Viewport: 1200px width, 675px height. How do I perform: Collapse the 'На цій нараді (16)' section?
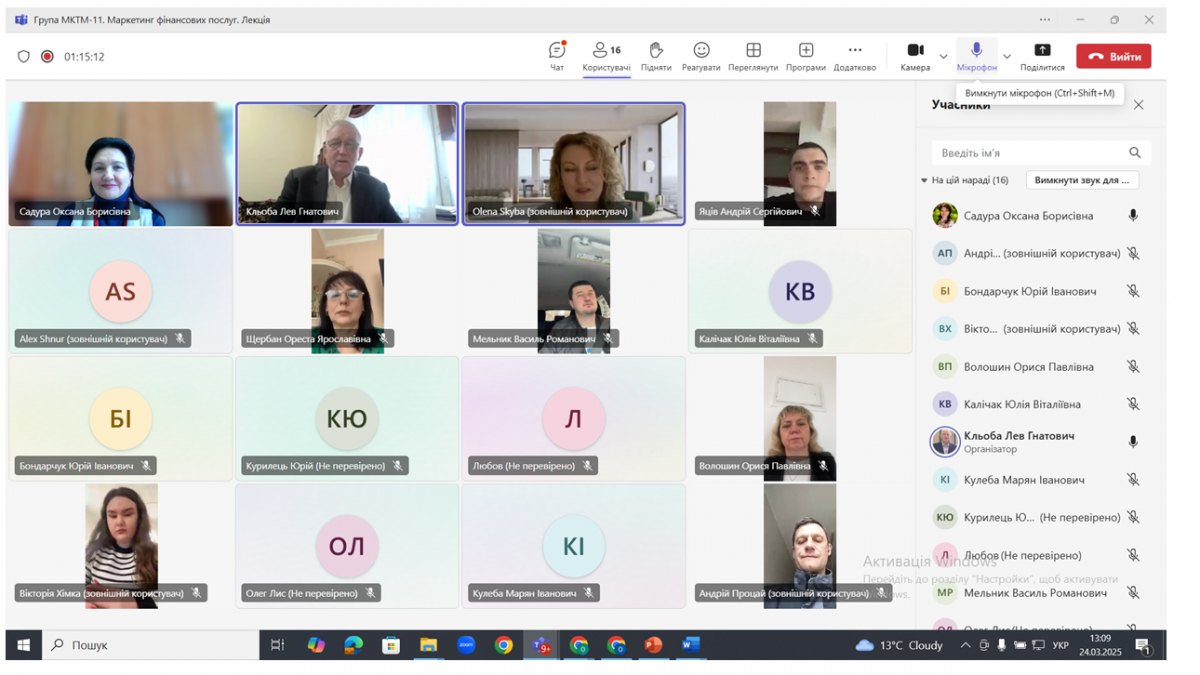(x=924, y=181)
